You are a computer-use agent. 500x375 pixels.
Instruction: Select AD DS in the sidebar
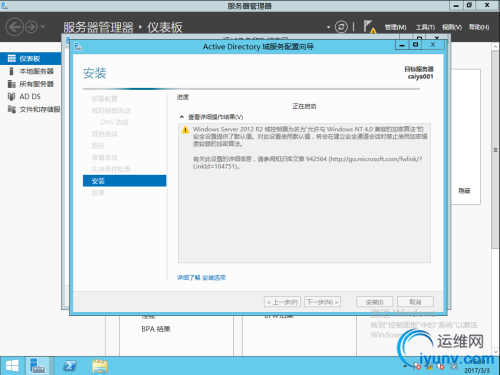click(31, 96)
